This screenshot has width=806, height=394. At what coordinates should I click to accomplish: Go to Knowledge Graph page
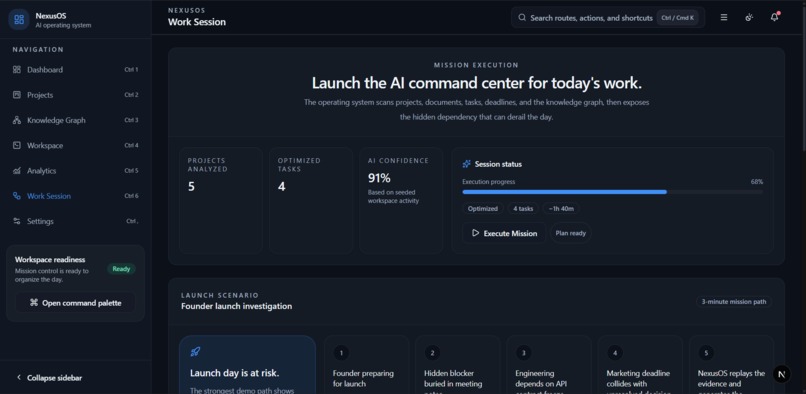(x=76, y=120)
